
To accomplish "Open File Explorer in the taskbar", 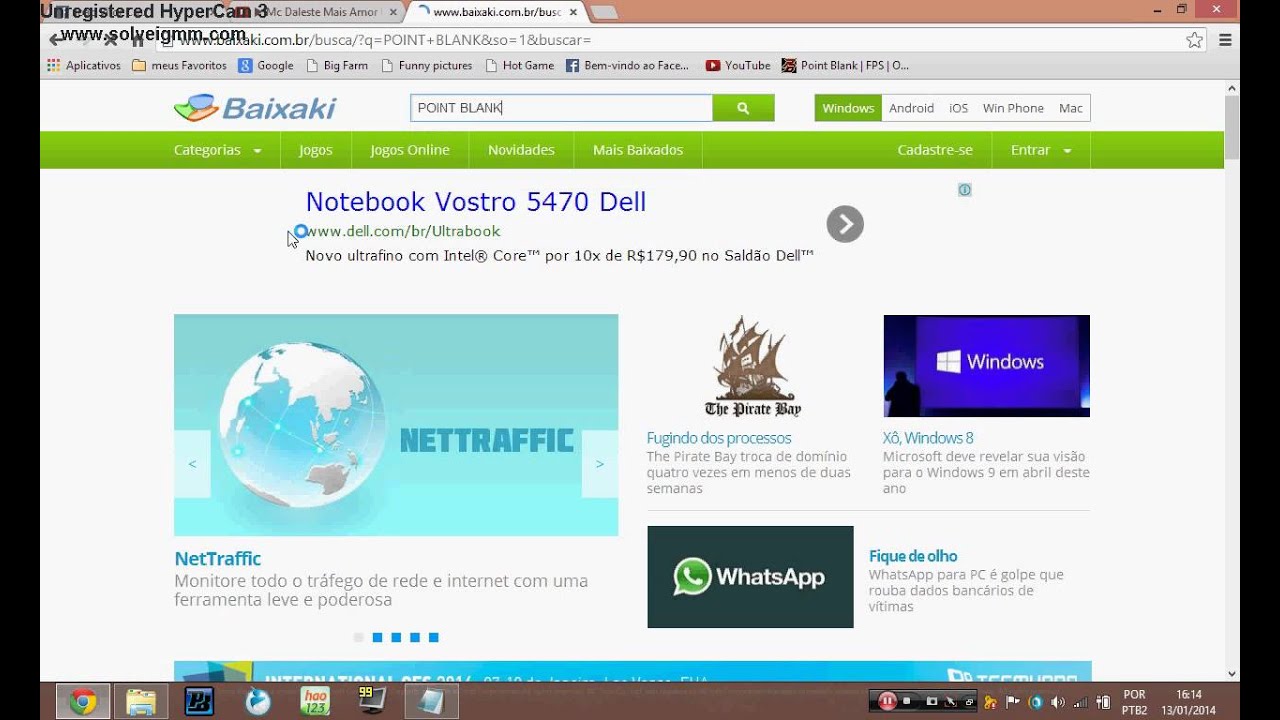I will [x=141, y=702].
